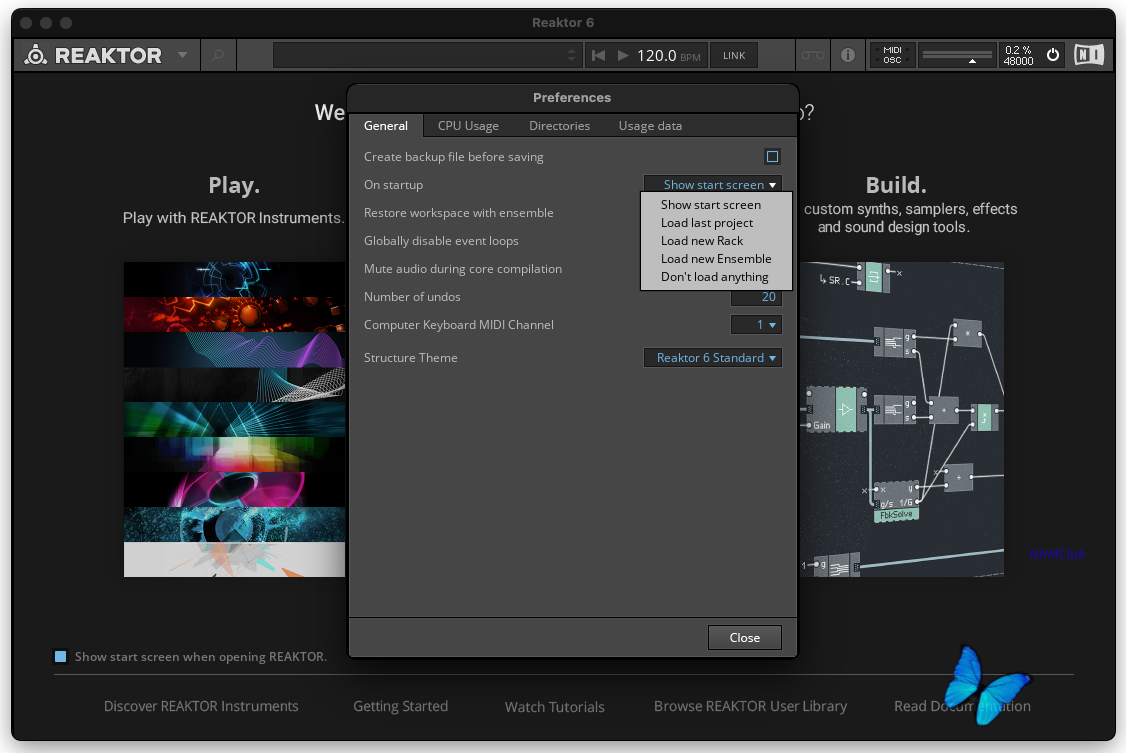Click the REAKTOR logo icon

pos(35,55)
